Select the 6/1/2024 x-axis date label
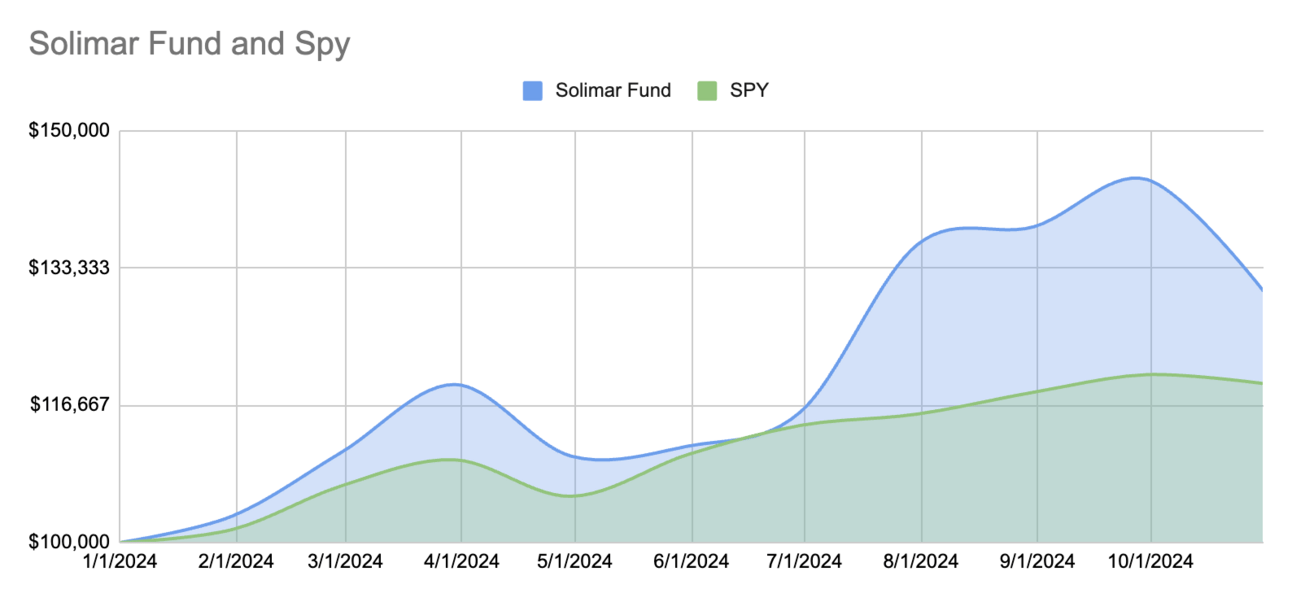 click(692, 562)
